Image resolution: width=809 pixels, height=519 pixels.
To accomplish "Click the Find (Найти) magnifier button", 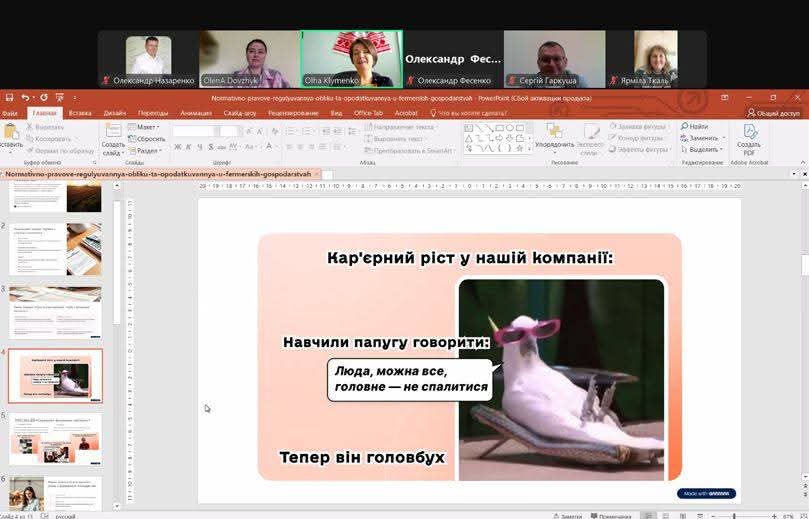I will [x=696, y=127].
